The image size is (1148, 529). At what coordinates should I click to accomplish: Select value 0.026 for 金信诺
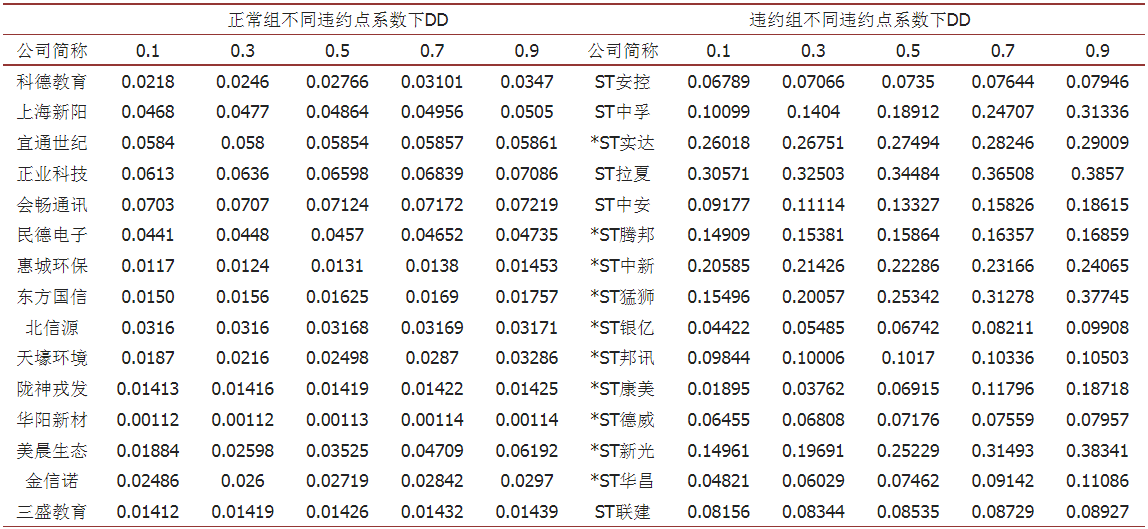[242, 481]
